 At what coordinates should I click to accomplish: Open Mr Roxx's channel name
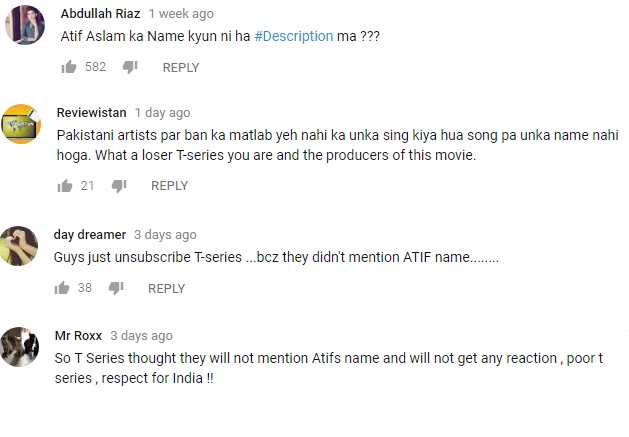[x=78, y=335]
